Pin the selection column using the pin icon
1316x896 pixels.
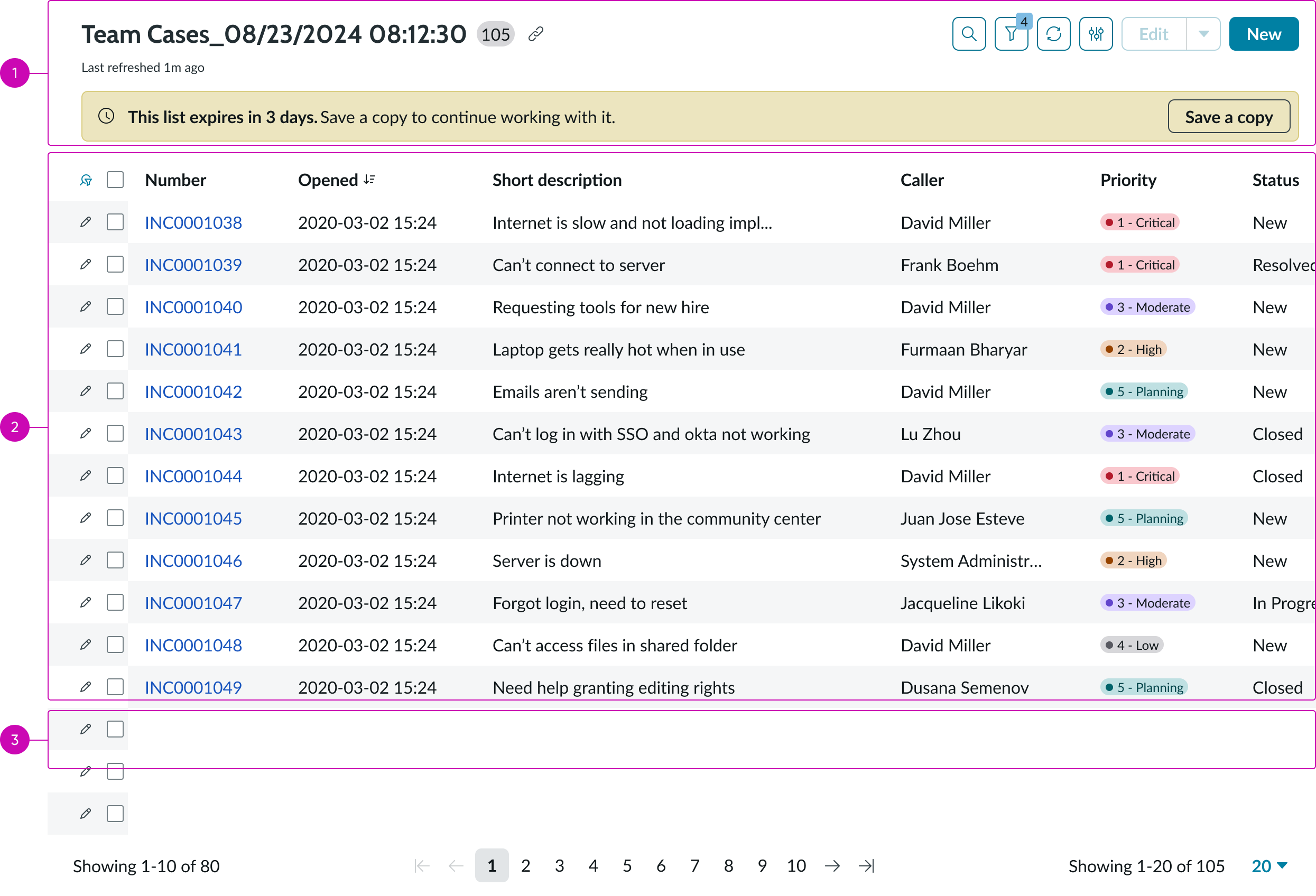point(86,180)
